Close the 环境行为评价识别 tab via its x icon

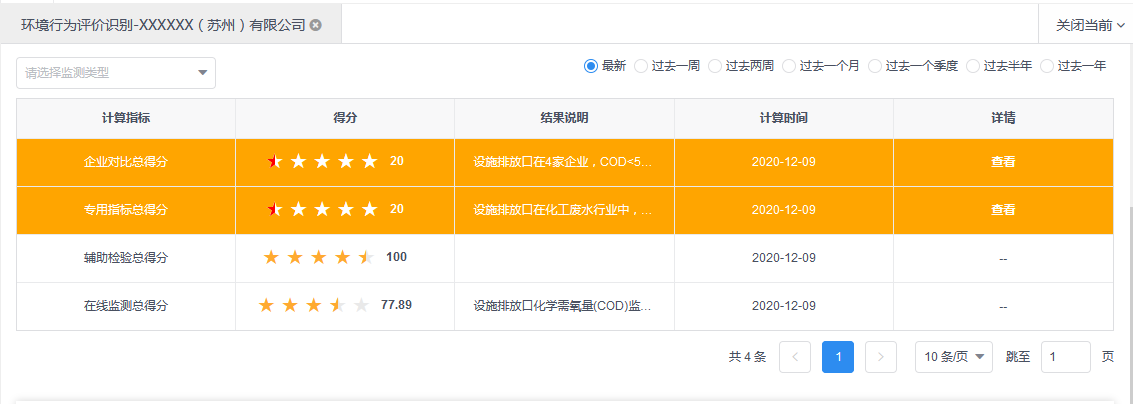point(316,25)
